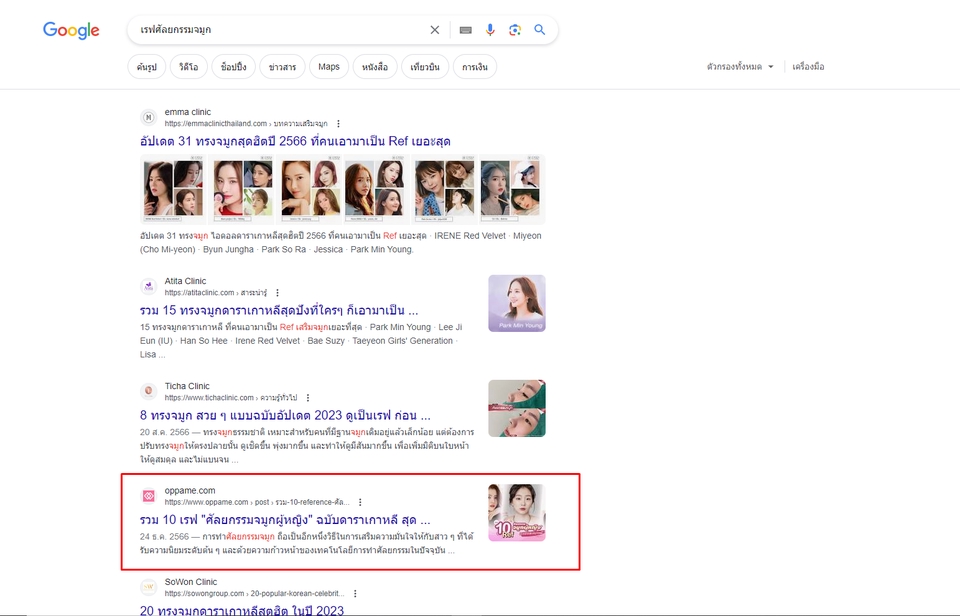This screenshot has width=960, height=616.
Task: Open the third image thumbnail in emma clinic result
Action: point(311,189)
